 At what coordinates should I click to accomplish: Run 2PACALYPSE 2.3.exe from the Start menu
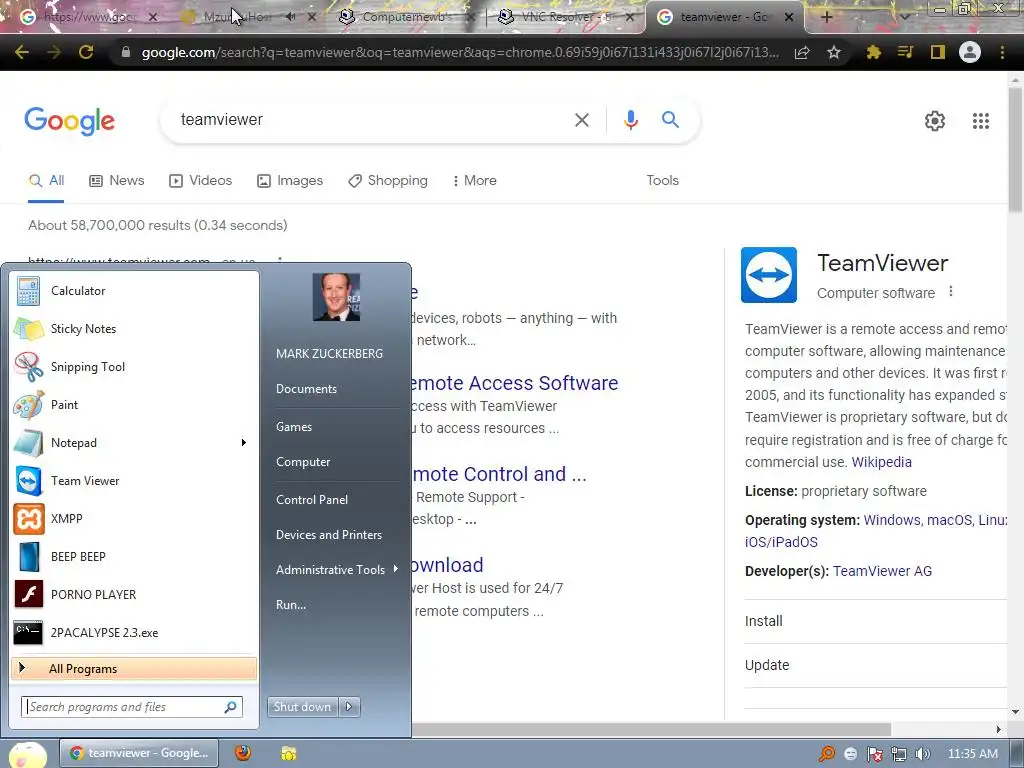point(134,632)
